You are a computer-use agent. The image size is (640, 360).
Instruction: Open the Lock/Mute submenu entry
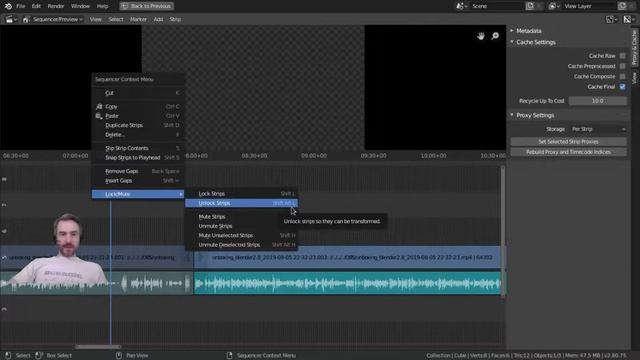pos(138,194)
